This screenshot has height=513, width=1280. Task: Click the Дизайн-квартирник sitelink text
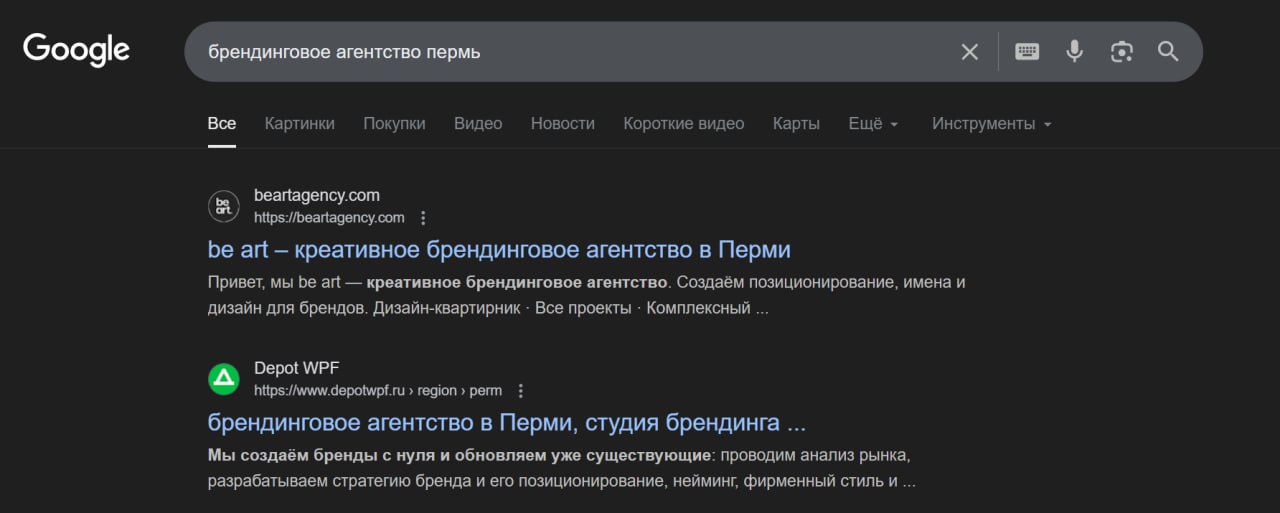click(x=449, y=308)
